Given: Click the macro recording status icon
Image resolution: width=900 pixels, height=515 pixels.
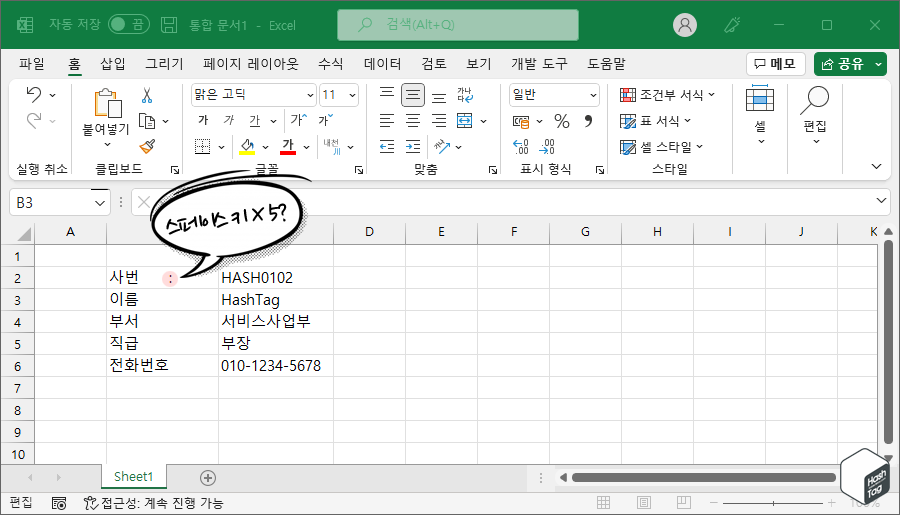Looking at the screenshot, I should click(59, 504).
